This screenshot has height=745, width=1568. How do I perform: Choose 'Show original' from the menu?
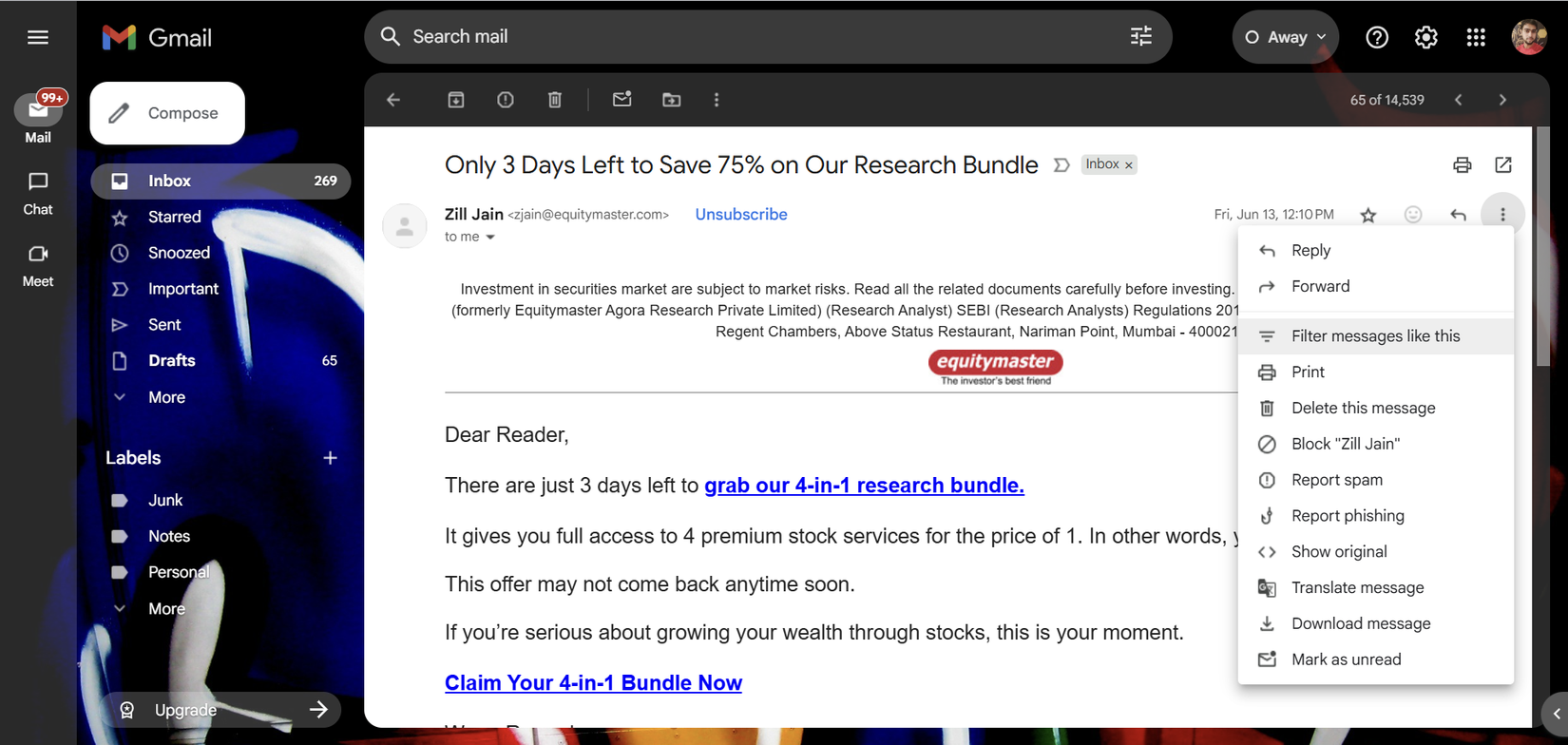click(1376, 552)
